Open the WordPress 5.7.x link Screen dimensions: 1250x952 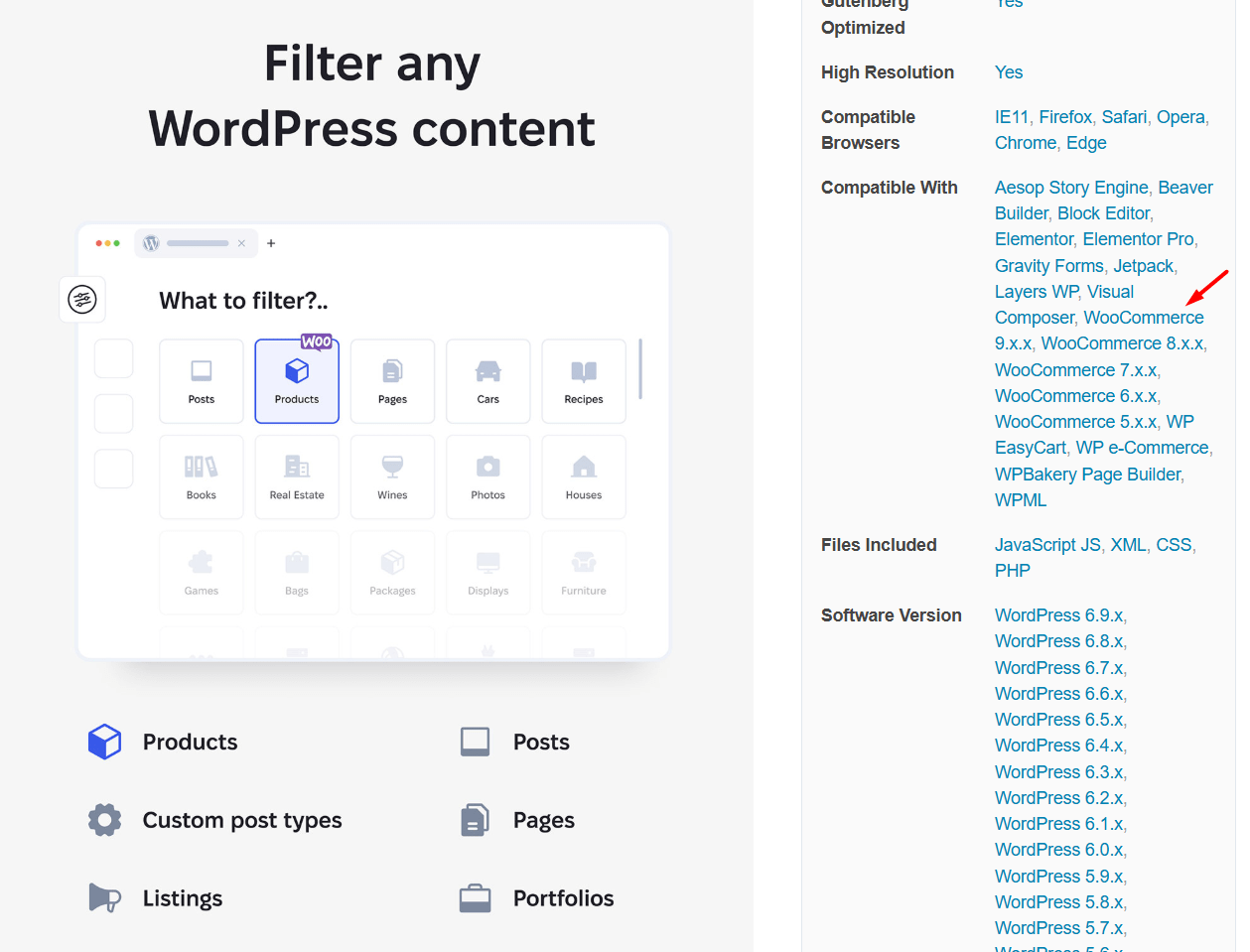click(1058, 928)
